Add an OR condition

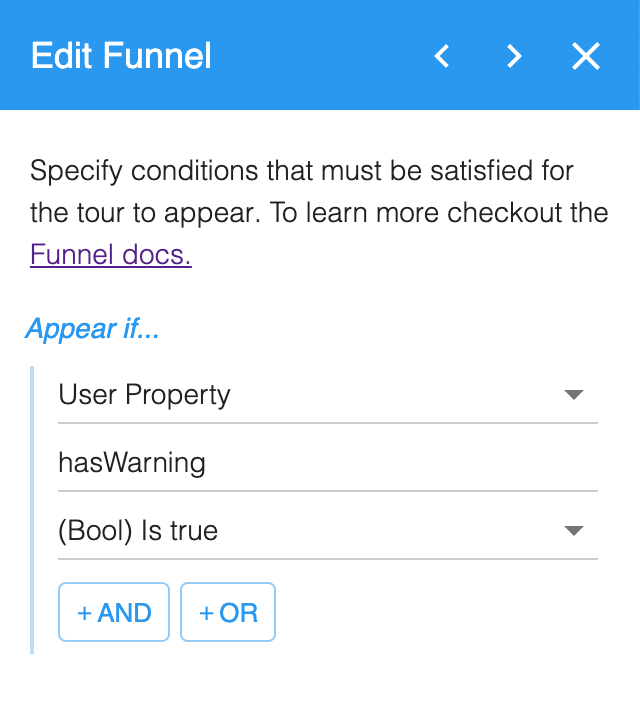pyautogui.click(x=228, y=612)
